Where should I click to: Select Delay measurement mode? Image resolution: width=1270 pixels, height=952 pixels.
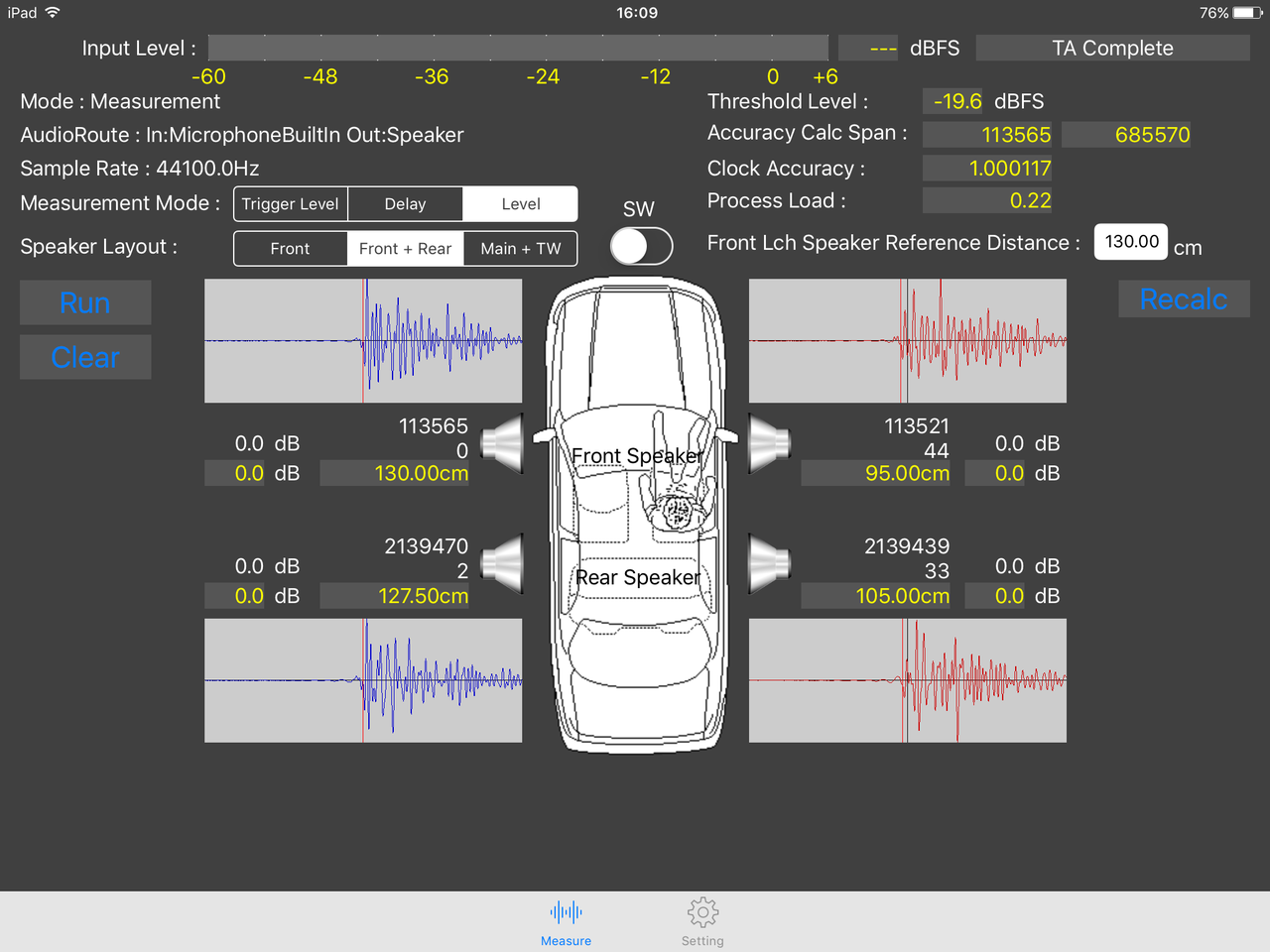pos(405,204)
